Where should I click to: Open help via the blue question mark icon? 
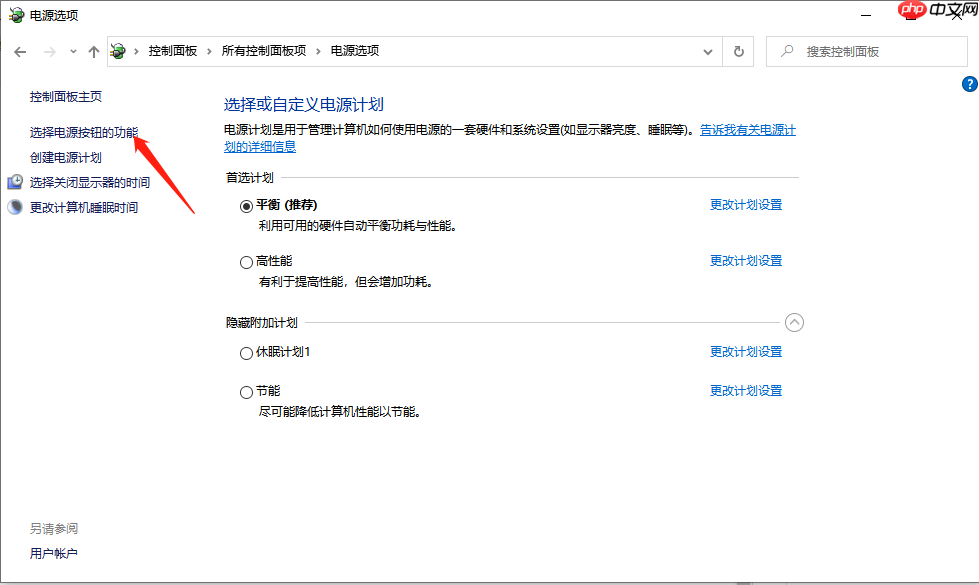tap(971, 84)
